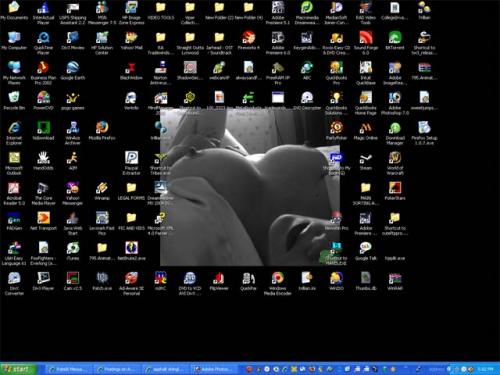Open the My Documents desktop icon
Screen dimensions: 500x375
pos(14,11)
